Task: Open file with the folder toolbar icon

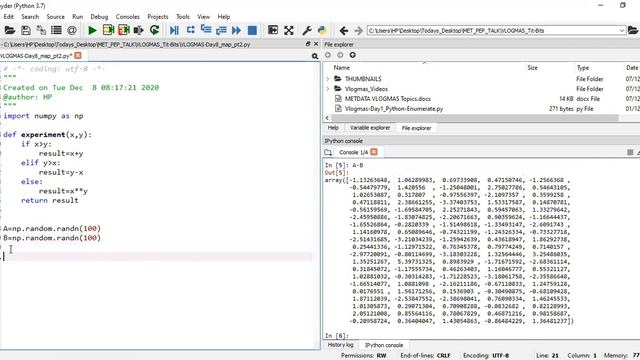Action: (x=9, y=30)
